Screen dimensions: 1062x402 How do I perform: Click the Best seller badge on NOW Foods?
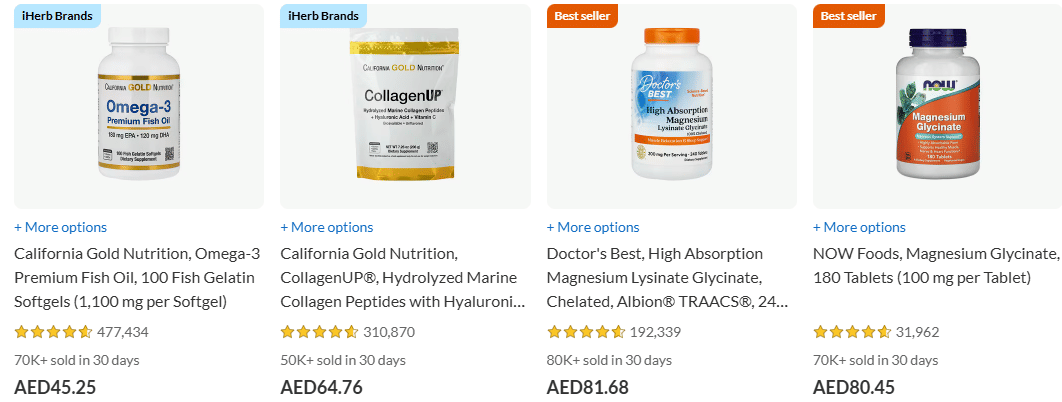pos(848,15)
